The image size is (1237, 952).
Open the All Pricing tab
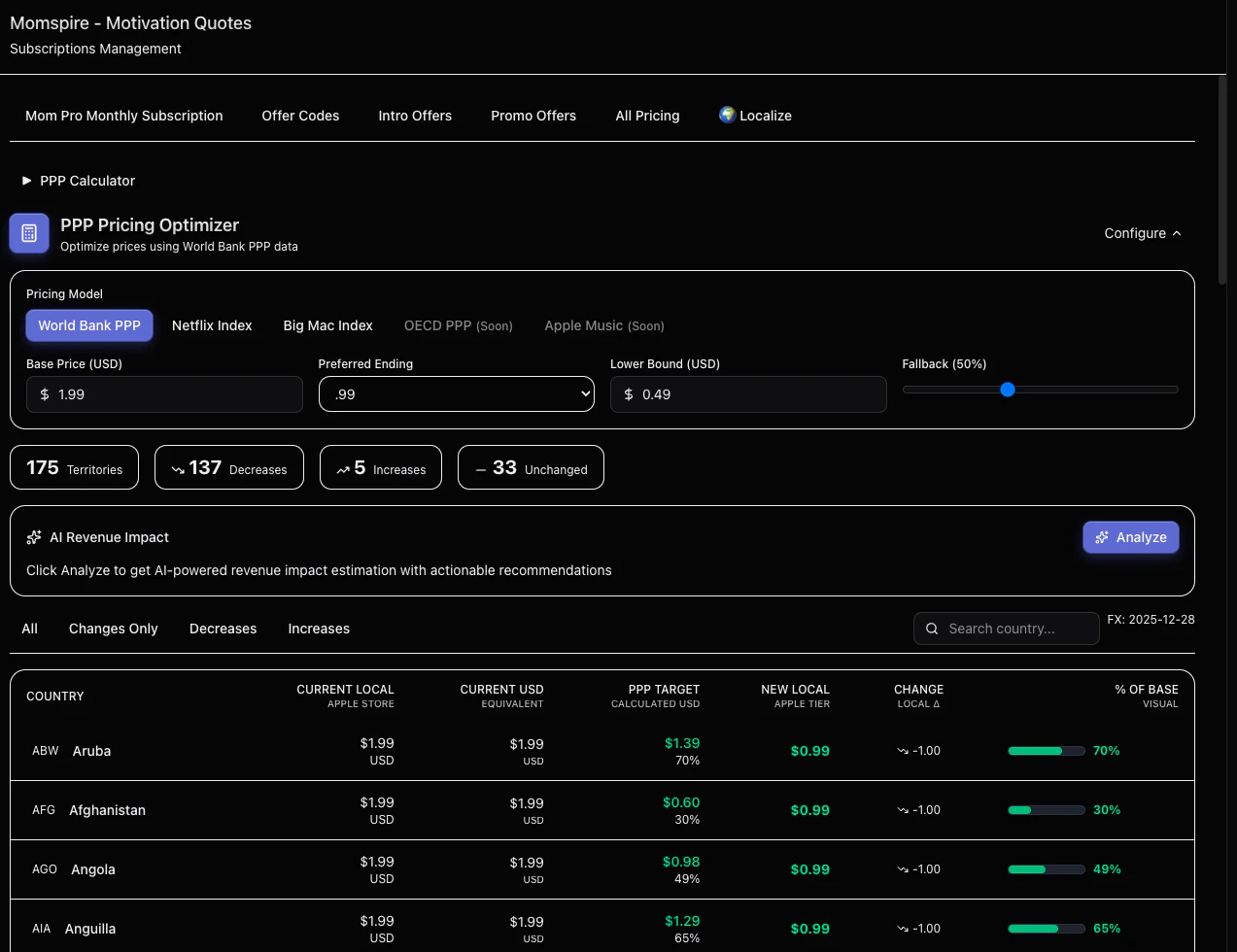tap(646, 116)
